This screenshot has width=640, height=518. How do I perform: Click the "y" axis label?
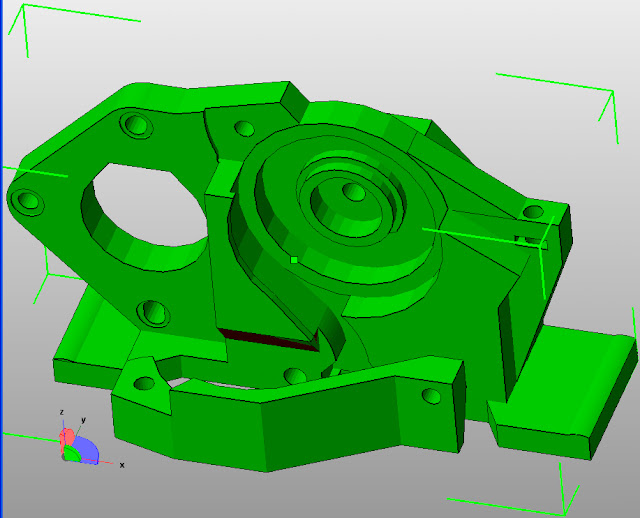tap(83, 420)
